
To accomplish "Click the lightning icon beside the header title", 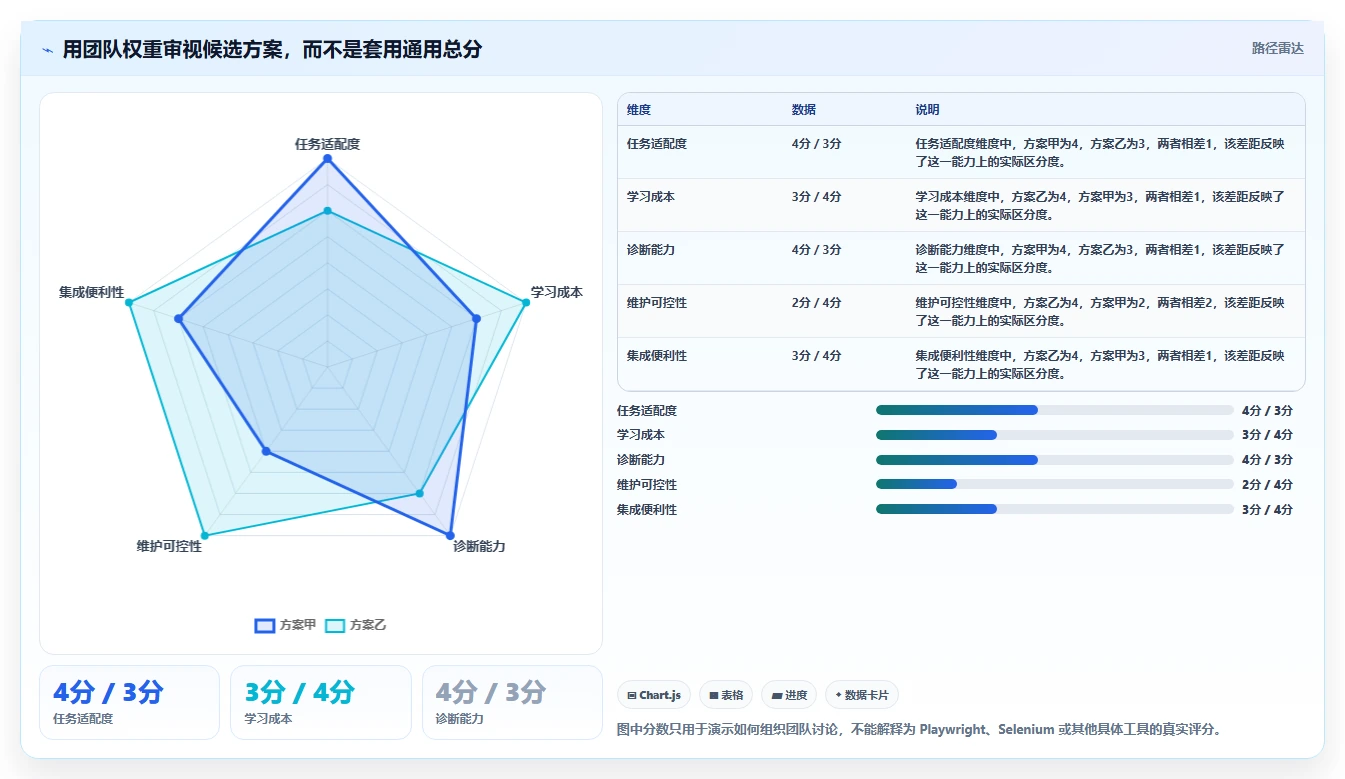I will (x=48, y=50).
